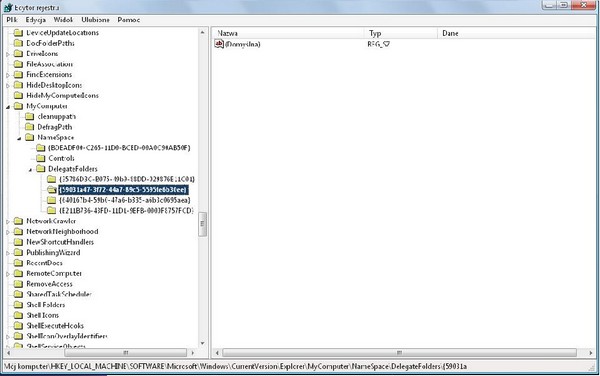The image size is (600, 376).
Task: Expand the HideDesktopIcons key
Action: [x=8, y=86]
